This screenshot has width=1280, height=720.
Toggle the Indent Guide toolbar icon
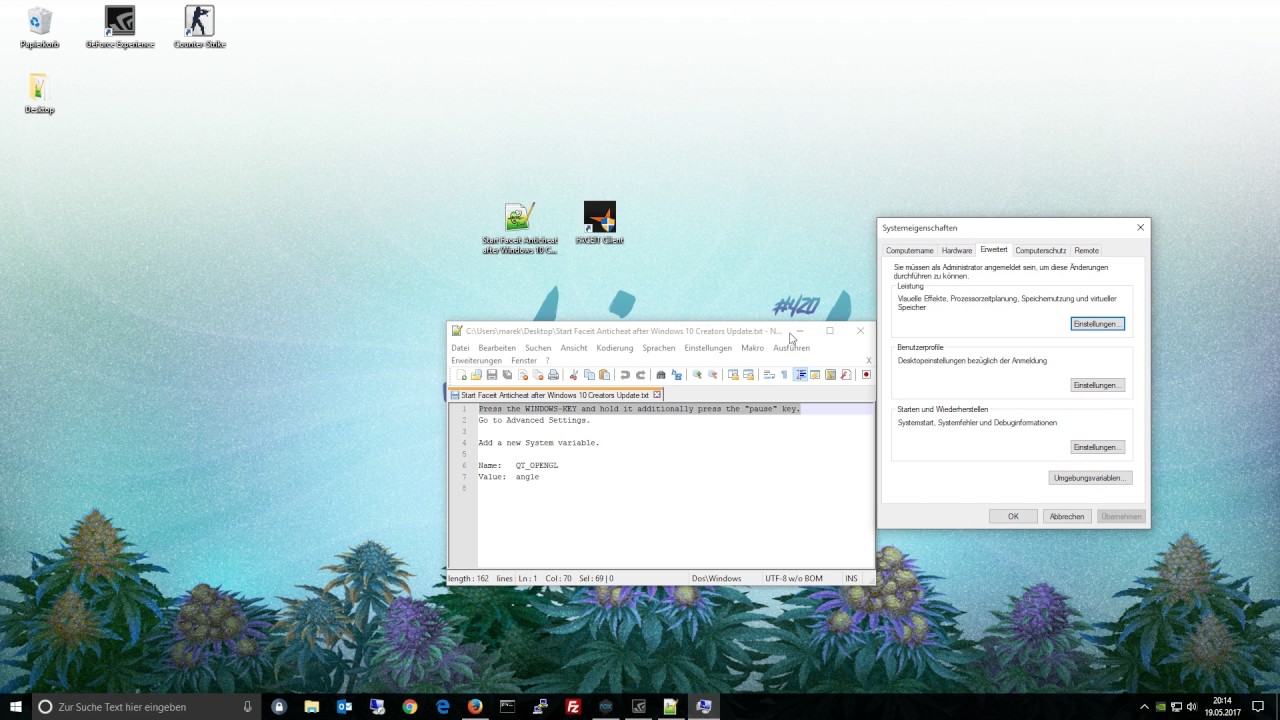800,375
